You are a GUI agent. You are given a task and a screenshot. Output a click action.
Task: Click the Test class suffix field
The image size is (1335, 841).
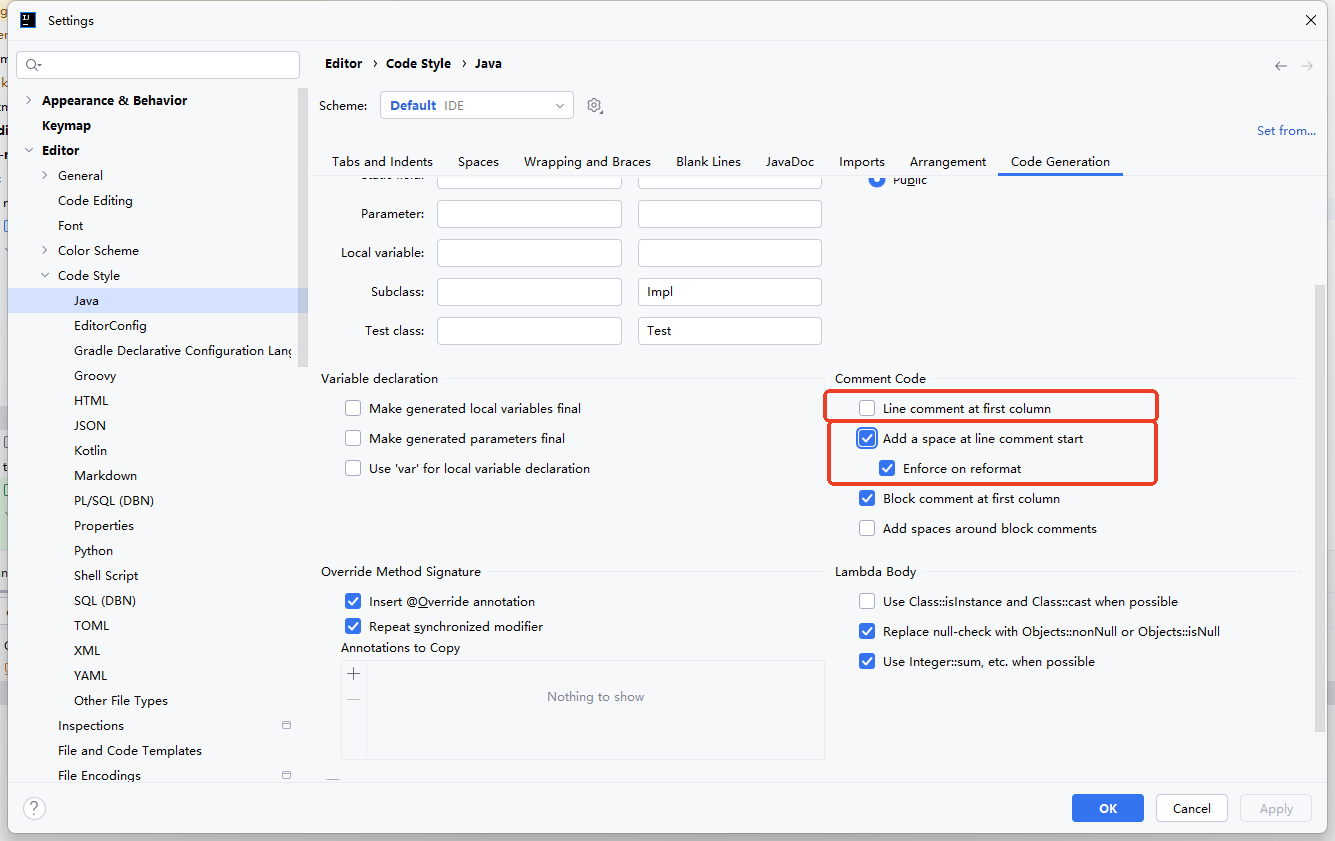(730, 331)
